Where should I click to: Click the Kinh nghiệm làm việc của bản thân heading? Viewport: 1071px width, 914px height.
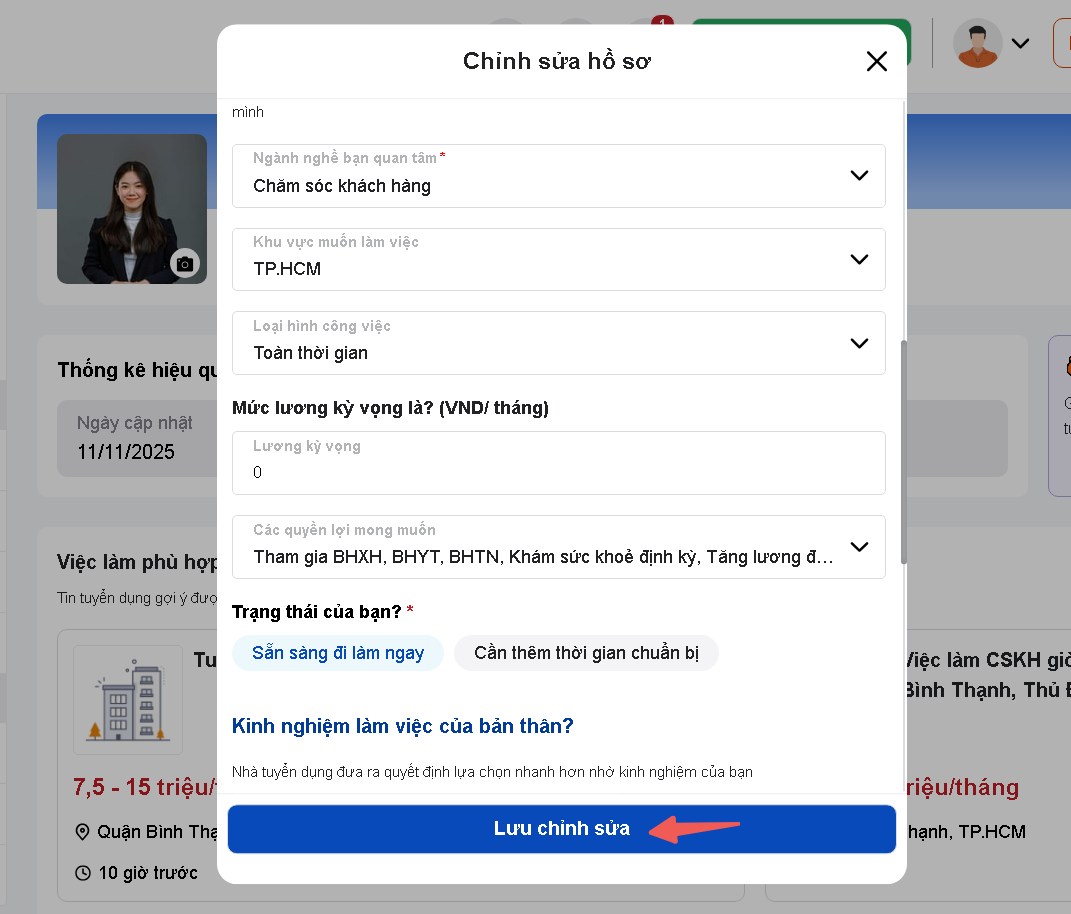point(402,726)
